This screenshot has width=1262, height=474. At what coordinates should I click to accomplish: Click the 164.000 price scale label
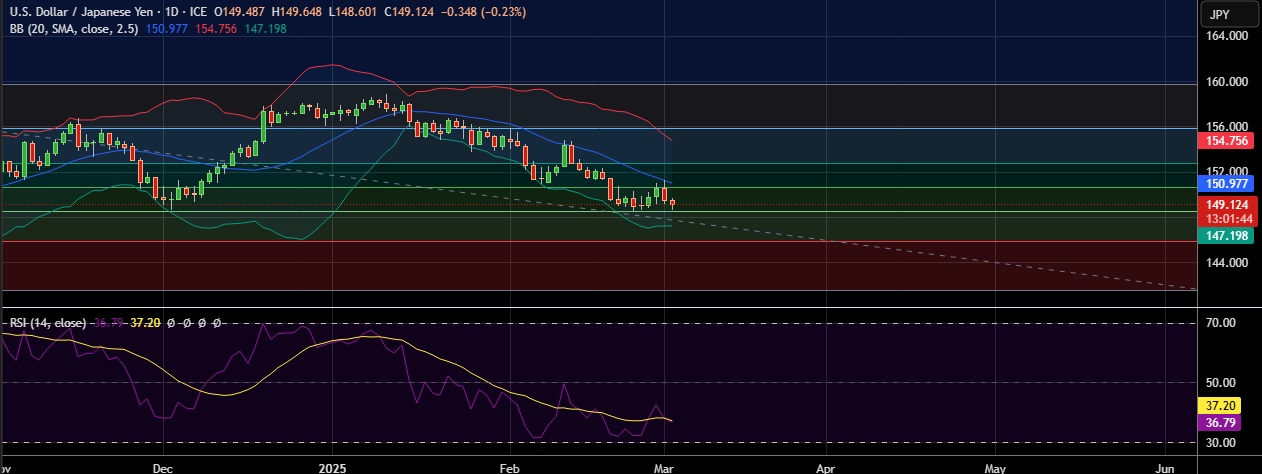[x=1225, y=36]
